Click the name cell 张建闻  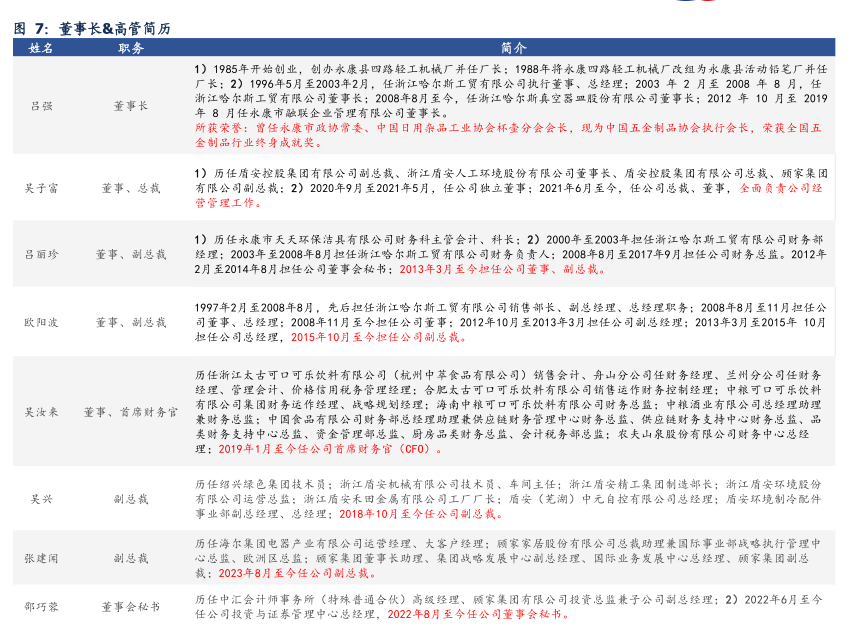click(x=41, y=558)
